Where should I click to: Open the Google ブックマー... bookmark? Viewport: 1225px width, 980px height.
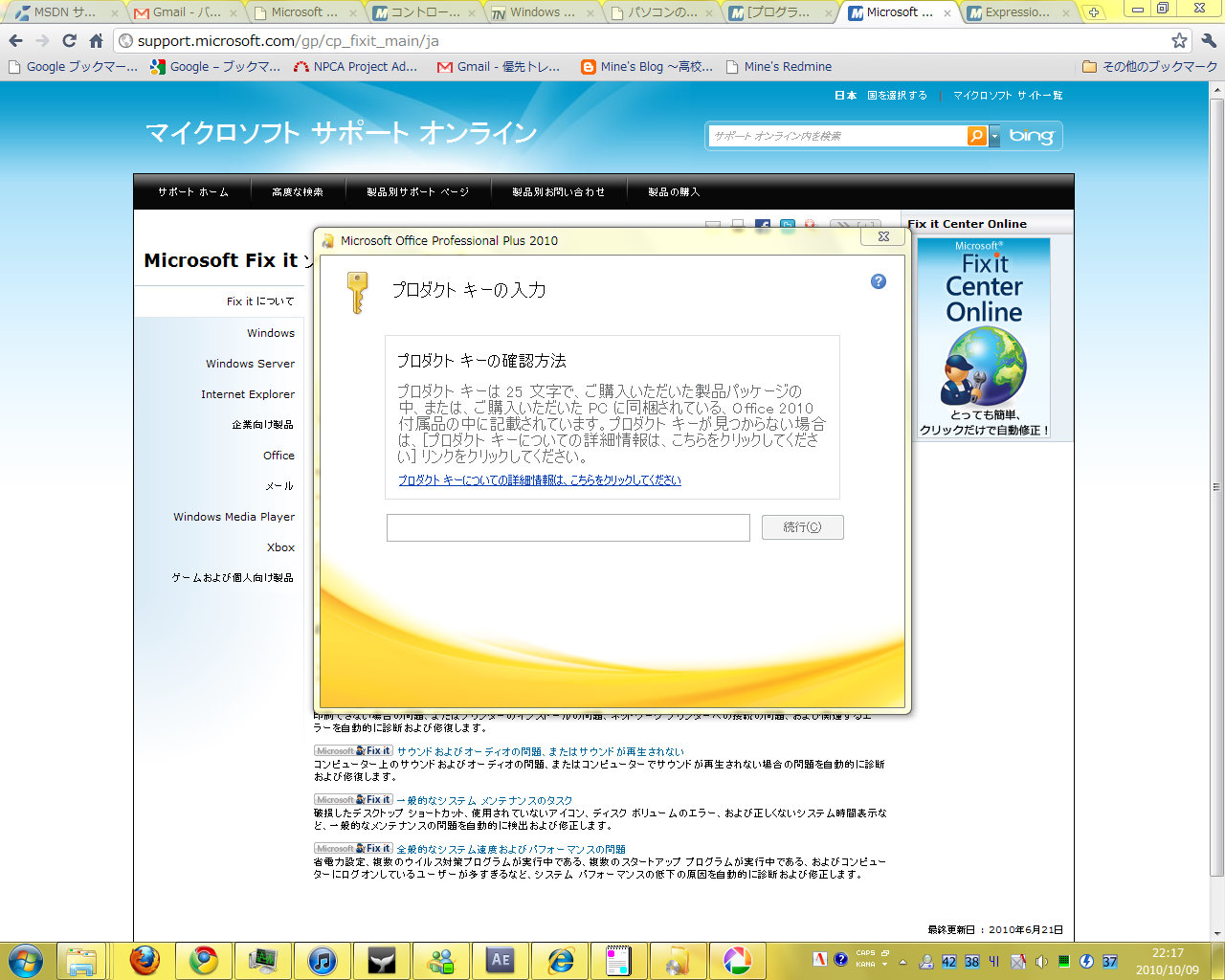(x=74, y=67)
